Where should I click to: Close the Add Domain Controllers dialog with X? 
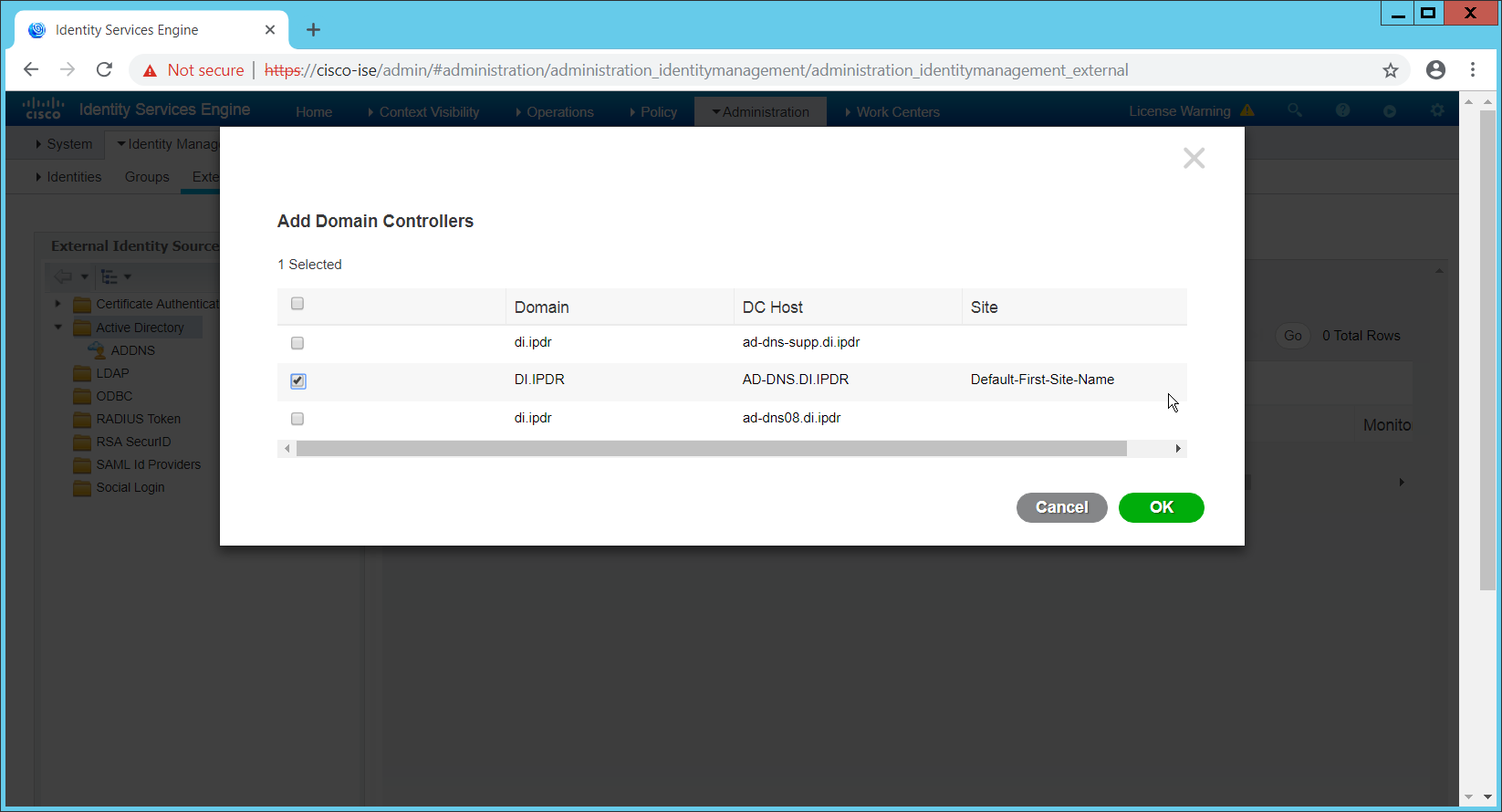coord(1194,159)
